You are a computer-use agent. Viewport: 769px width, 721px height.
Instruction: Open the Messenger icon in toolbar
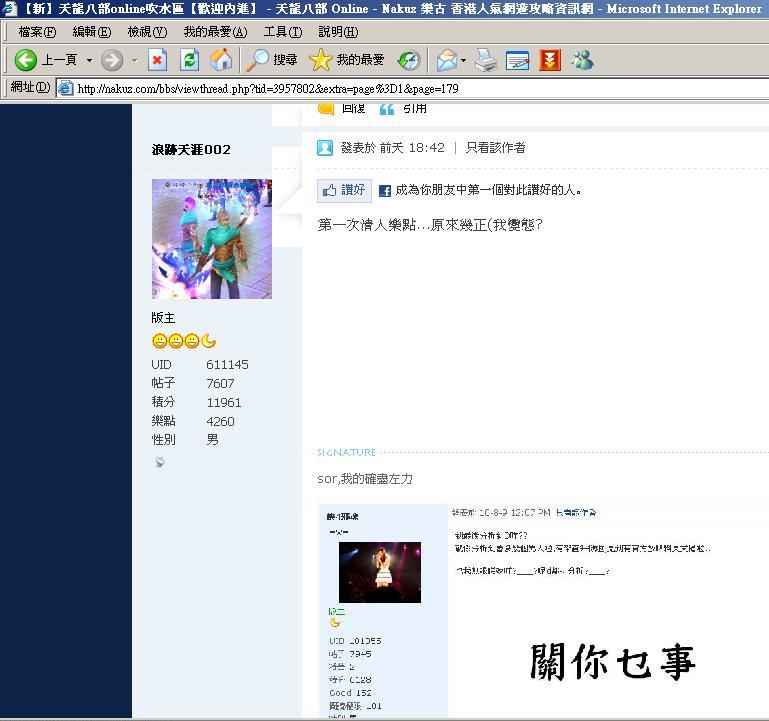tap(582, 60)
